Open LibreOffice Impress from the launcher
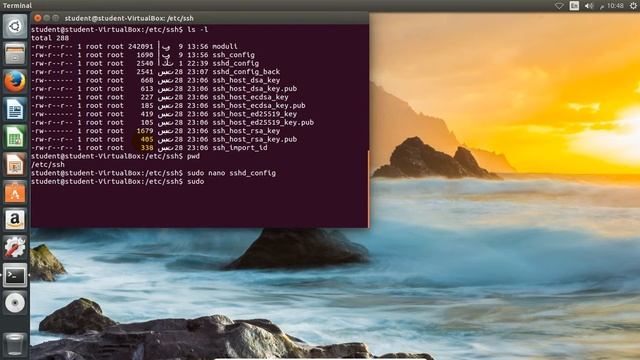Viewport: 640px width, 360px height. click(15, 164)
